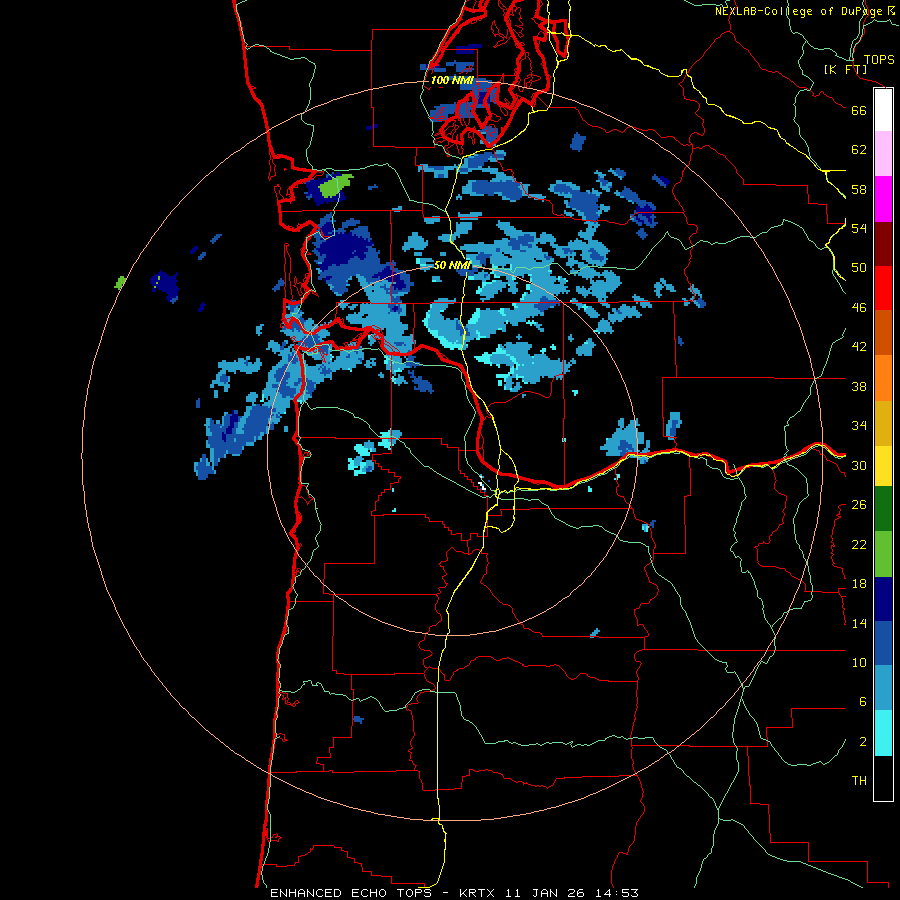This screenshot has height=900, width=900.
Task: Pick the light blue legend swatch
Action: point(883,688)
